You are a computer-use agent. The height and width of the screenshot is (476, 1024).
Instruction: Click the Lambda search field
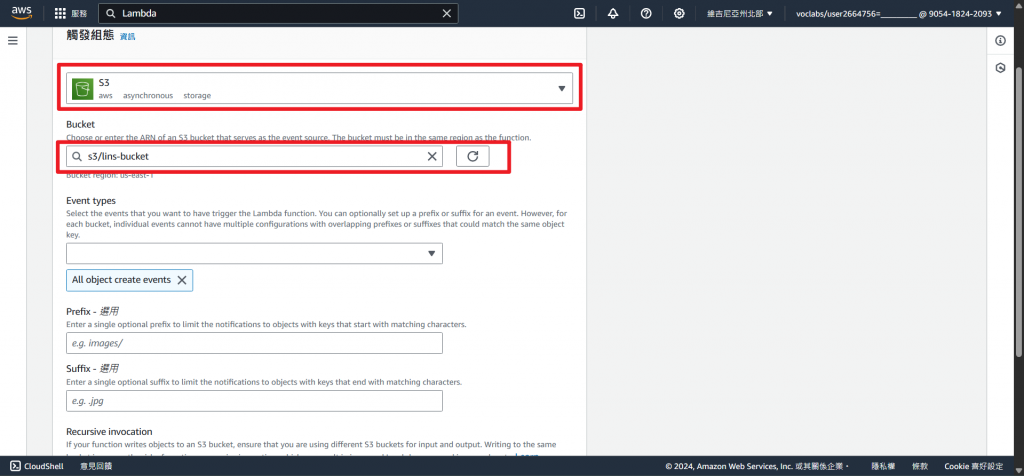[x=278, y=14]
